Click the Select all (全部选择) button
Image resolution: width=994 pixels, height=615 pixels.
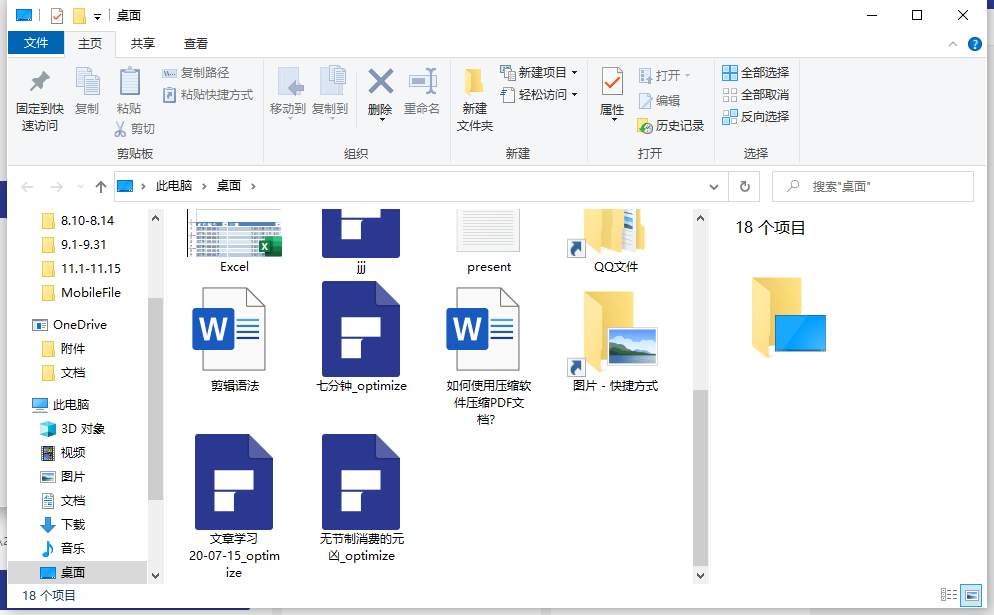click(x=756, y=72)
